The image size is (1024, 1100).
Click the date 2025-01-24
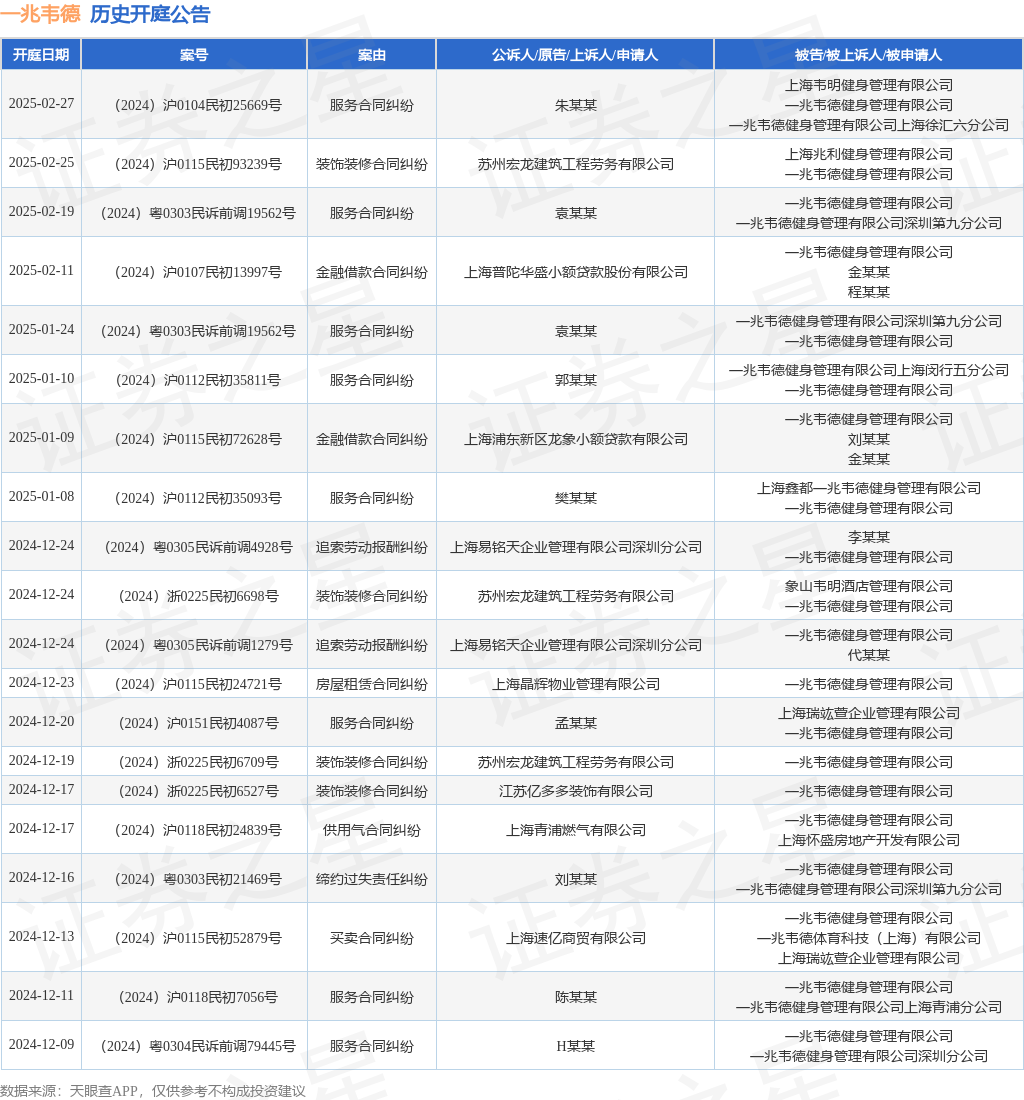point(41,330)
